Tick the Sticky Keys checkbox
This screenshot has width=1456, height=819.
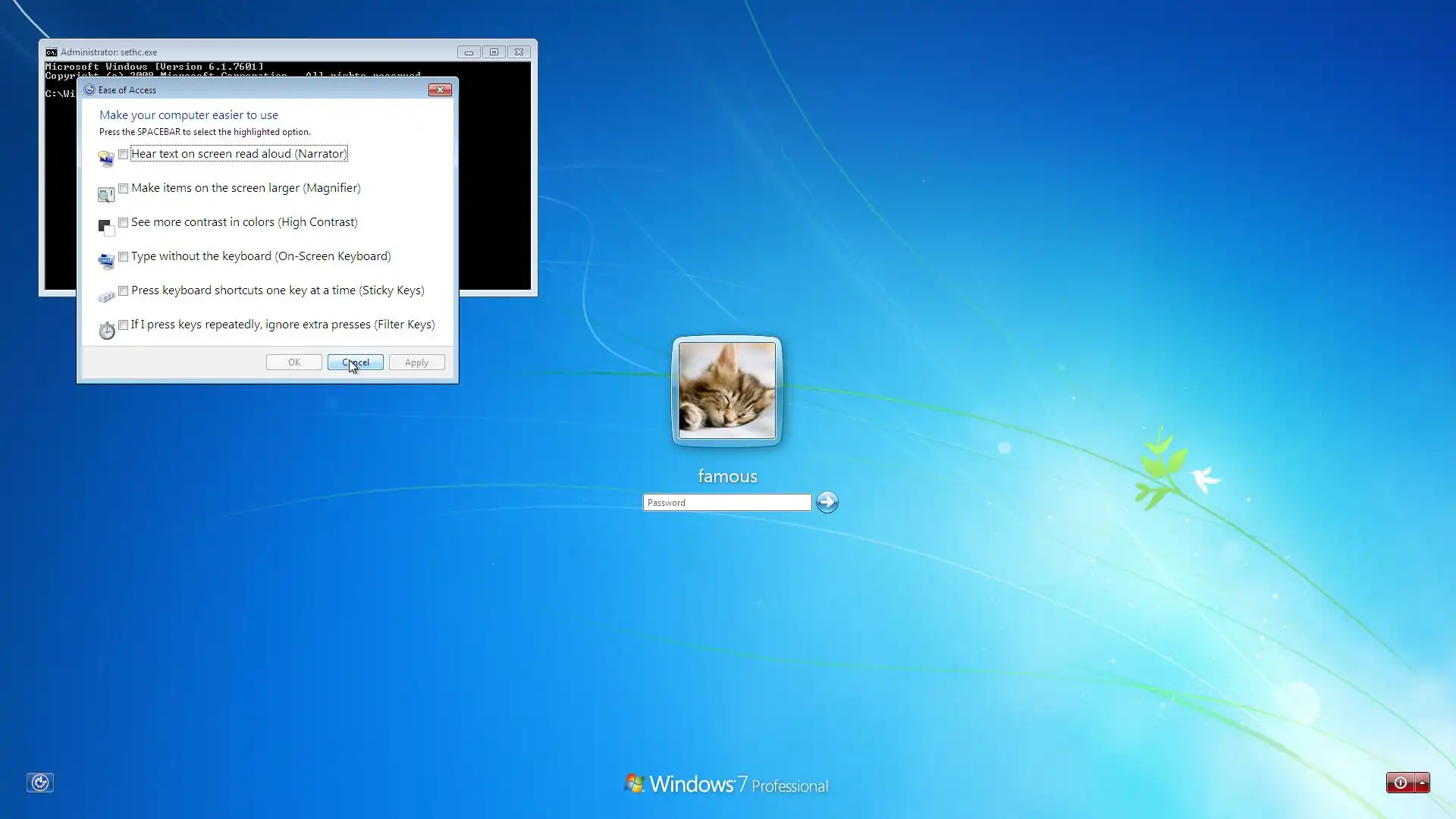(x=123, y=290)
